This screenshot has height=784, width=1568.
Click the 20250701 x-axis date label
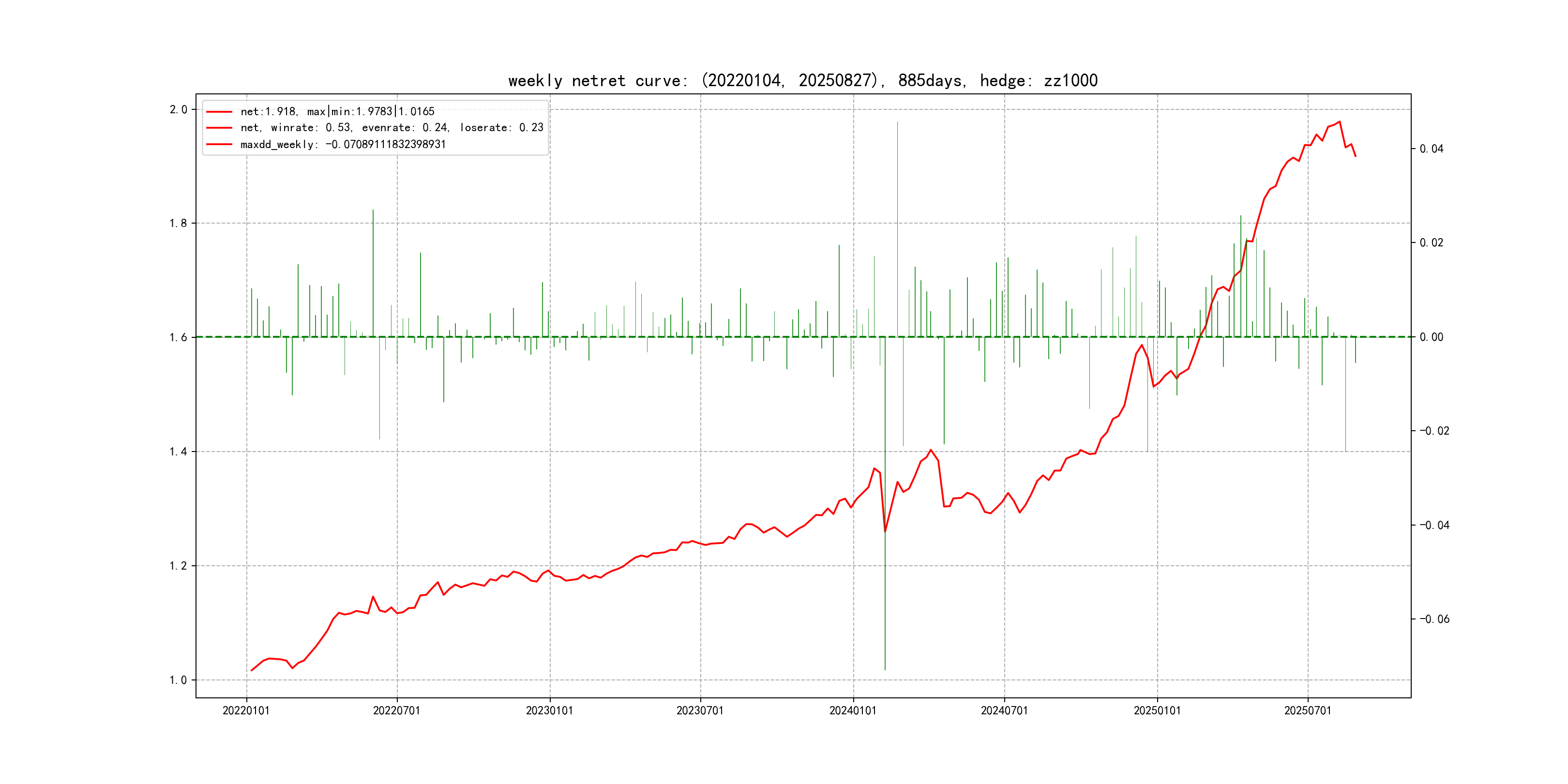[1308, 710]
